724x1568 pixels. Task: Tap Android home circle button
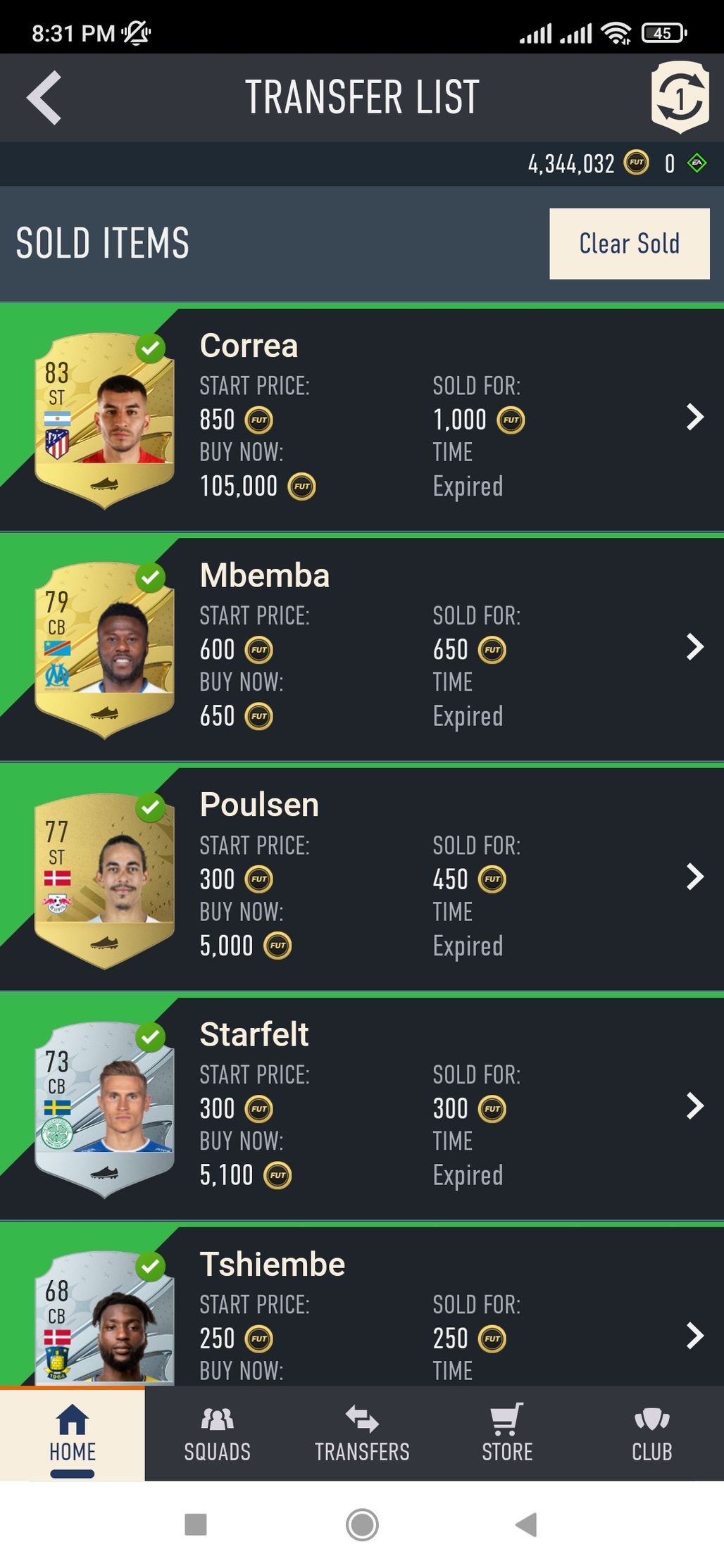pos(362,1524)
